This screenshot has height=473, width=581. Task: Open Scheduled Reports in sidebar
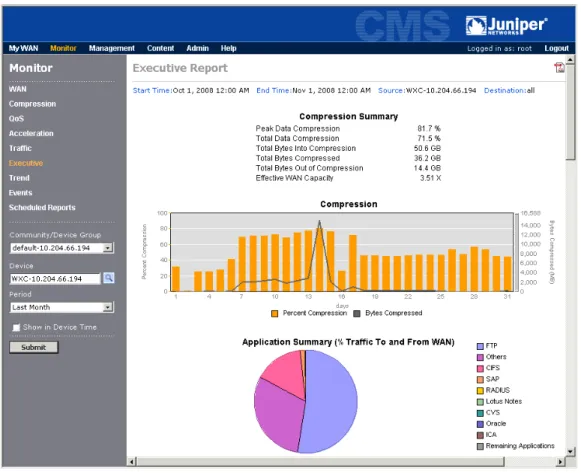(x=42, y=207)
